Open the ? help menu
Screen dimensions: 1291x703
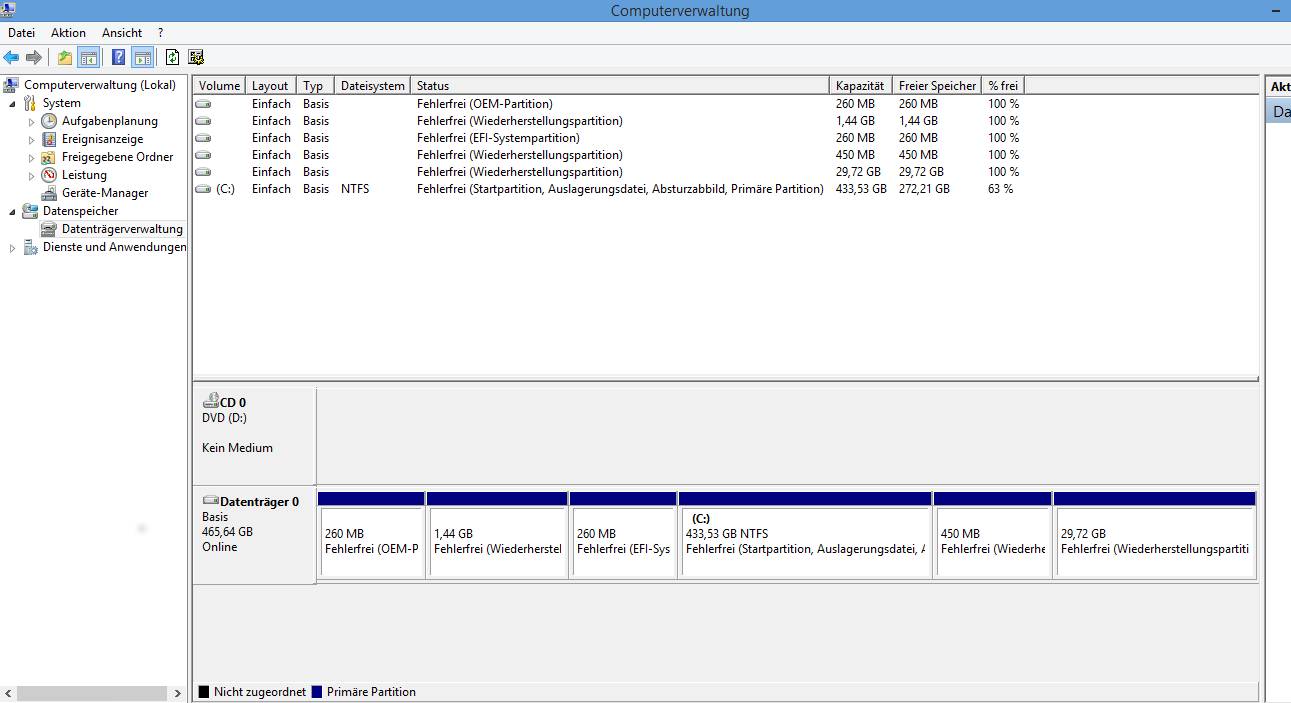pyautogui.click(x=160, y=33)
